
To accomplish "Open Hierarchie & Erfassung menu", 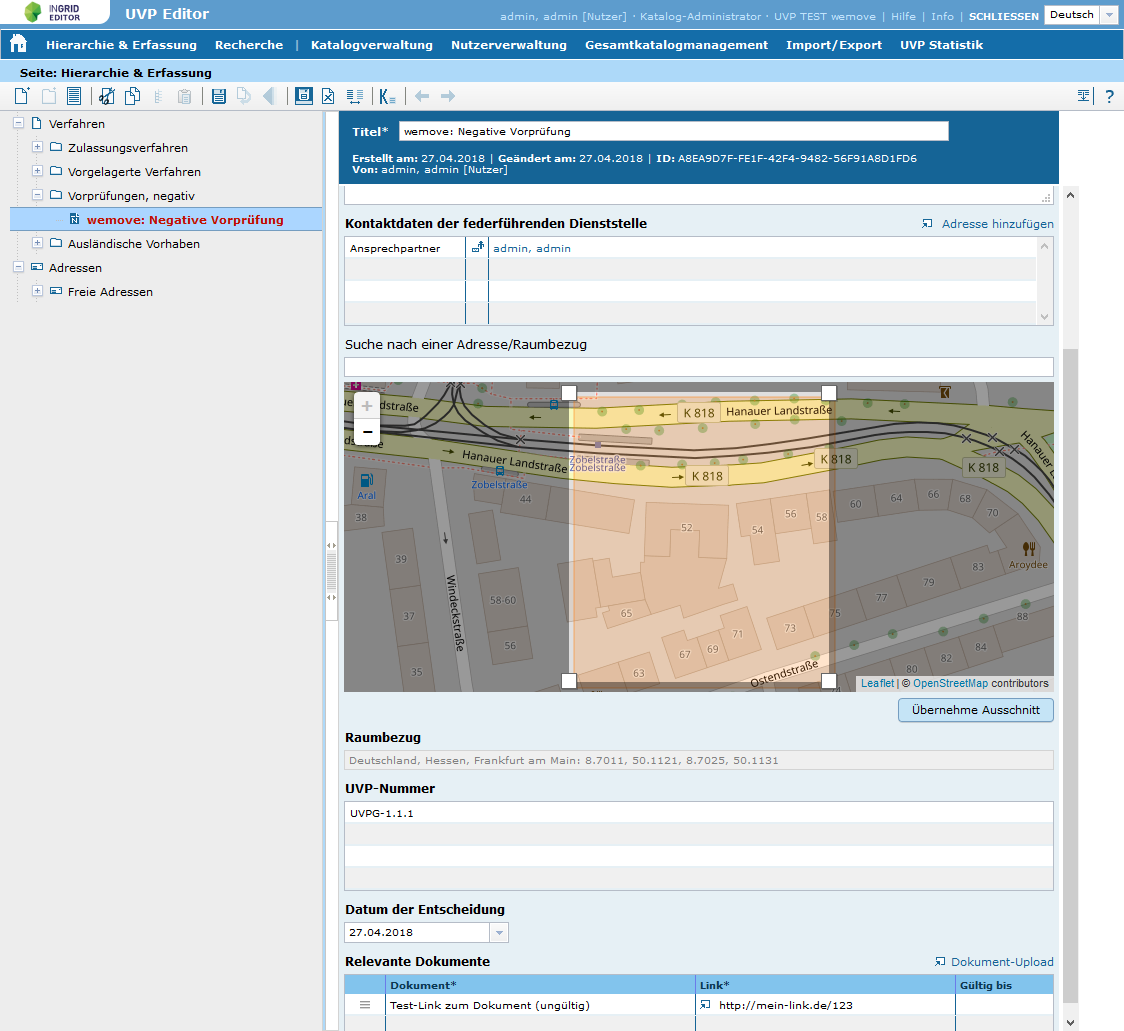I will 121,44.
